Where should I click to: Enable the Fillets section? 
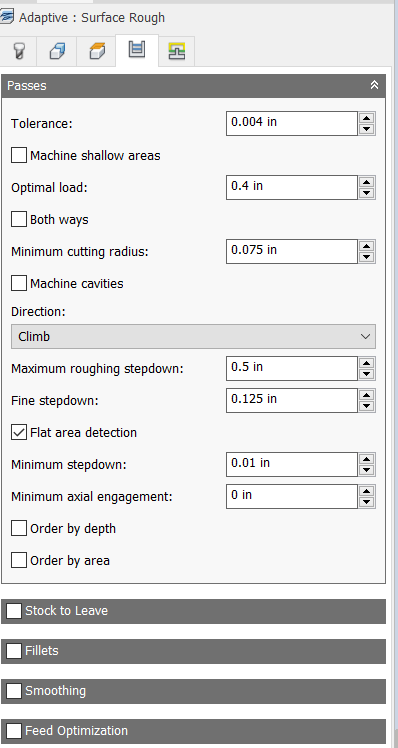[14, 651]
